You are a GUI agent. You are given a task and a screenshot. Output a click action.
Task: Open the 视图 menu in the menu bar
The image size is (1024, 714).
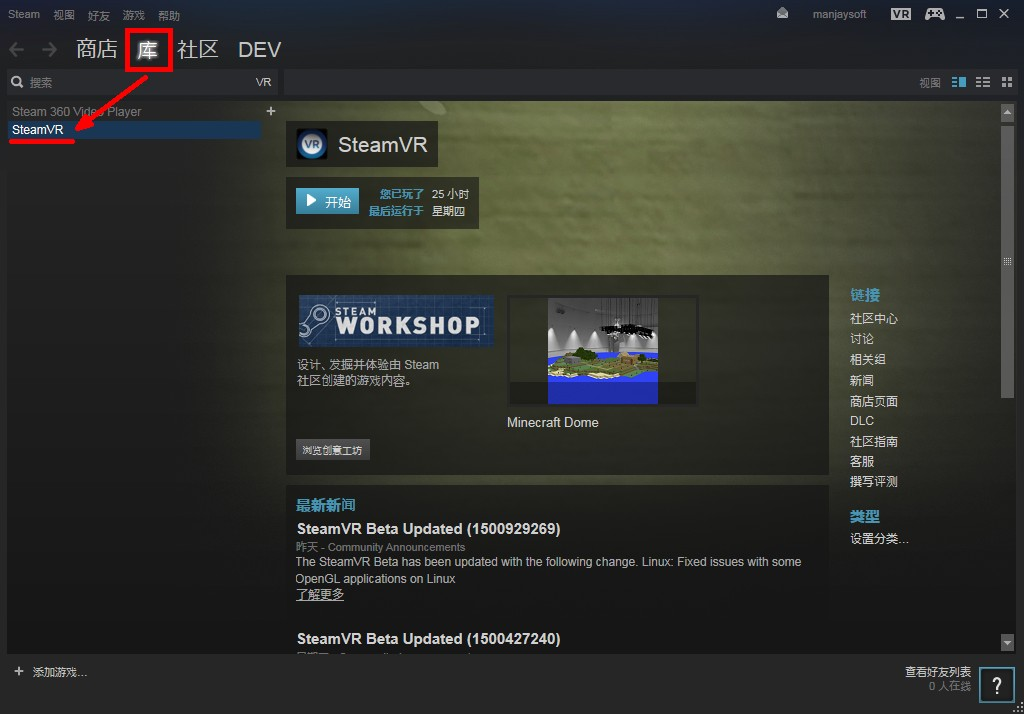[x=64, y=15]
